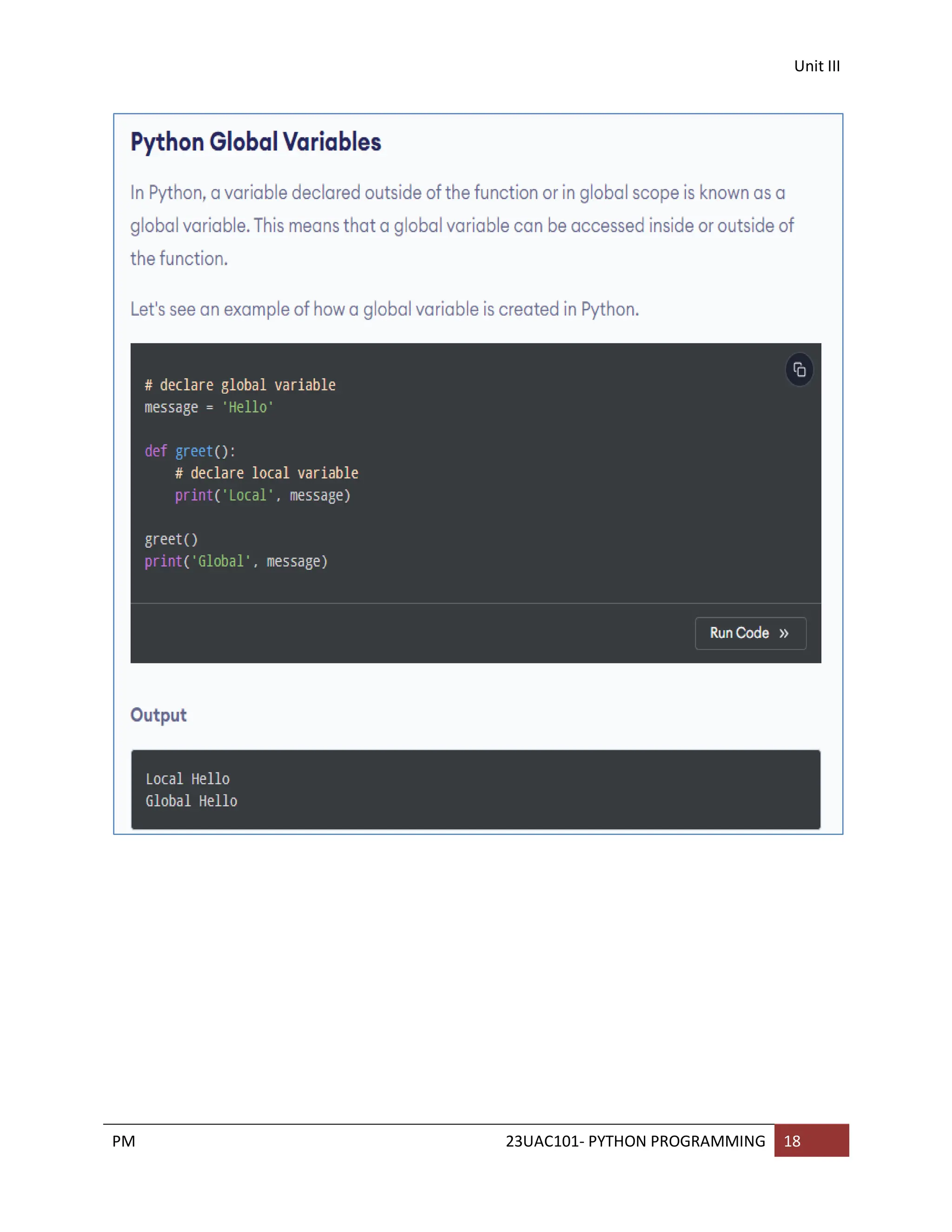The width and height of the screenshot is (952, 1232).
Task: Click the 'Unit III' header text
Action: 817,66
